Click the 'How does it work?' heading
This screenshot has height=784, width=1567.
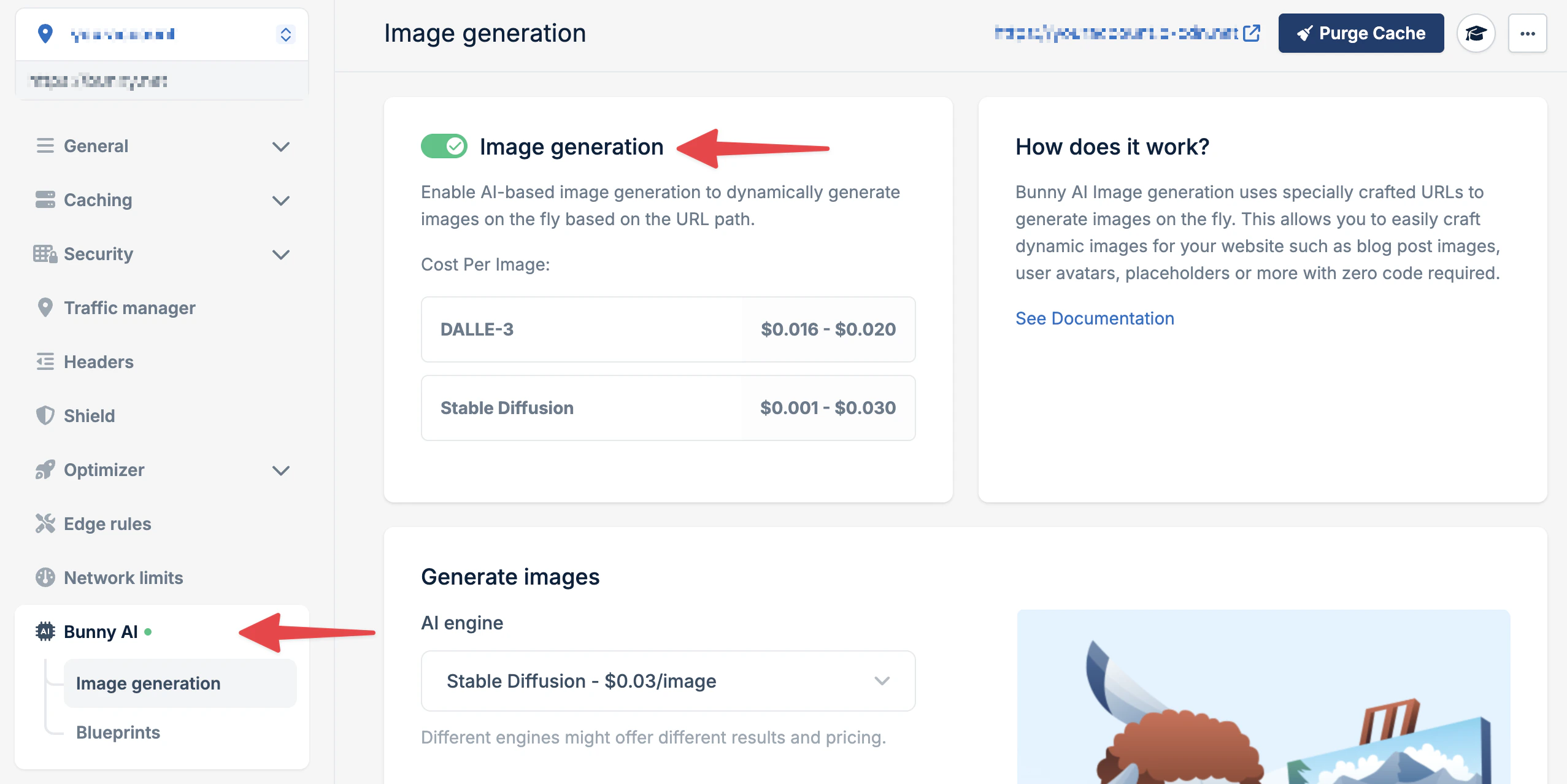[1112, 147]
